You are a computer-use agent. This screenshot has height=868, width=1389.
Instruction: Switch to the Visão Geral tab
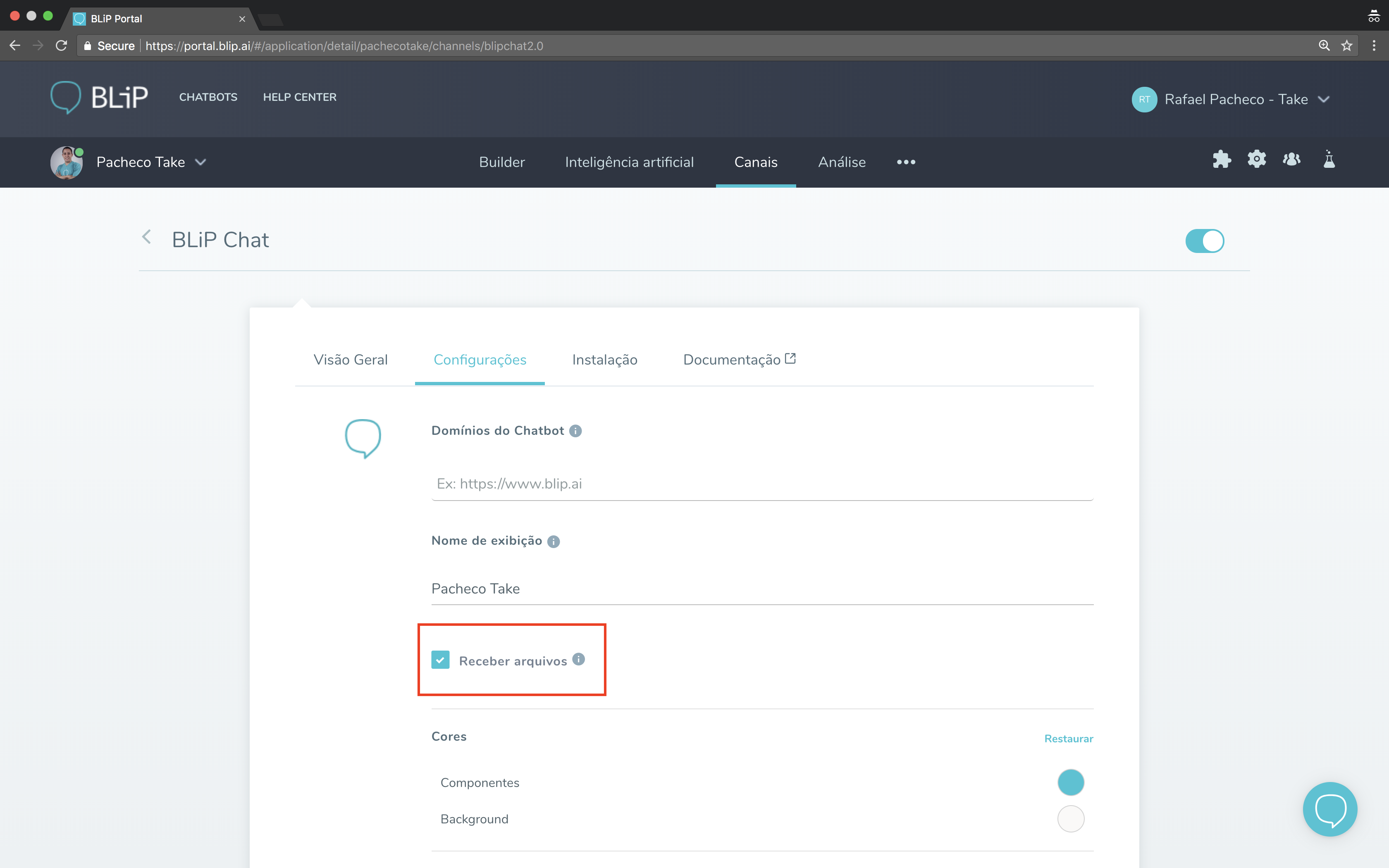350,359
